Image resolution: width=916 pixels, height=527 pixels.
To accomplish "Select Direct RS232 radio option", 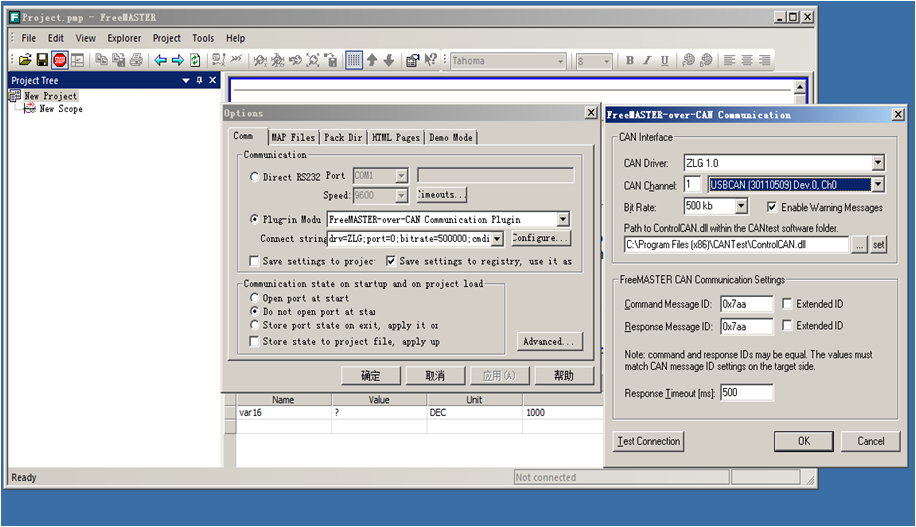I will (x=254, y=177).
